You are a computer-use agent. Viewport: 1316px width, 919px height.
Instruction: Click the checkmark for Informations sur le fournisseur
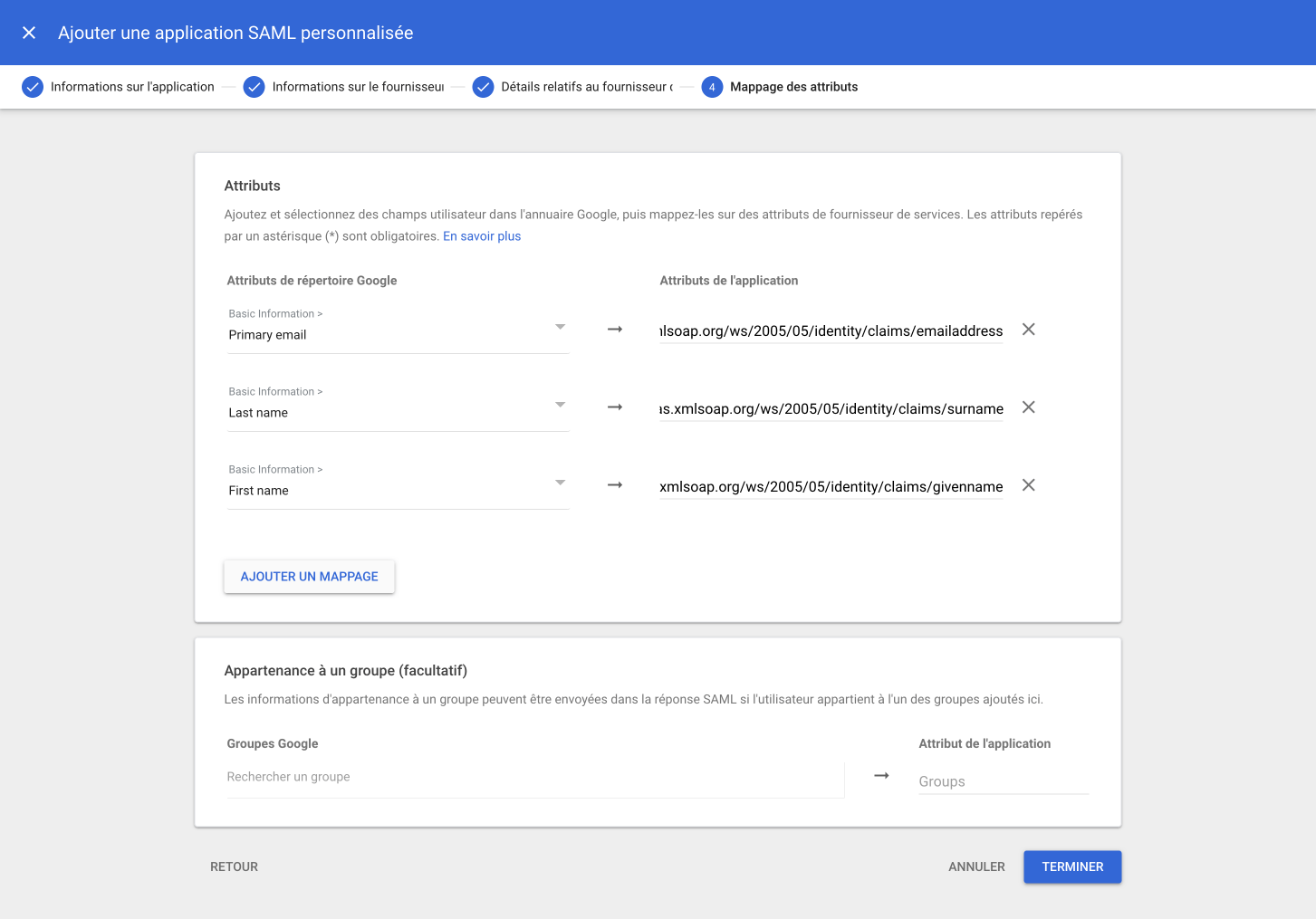pyautogui.click(x=255, y=87)
